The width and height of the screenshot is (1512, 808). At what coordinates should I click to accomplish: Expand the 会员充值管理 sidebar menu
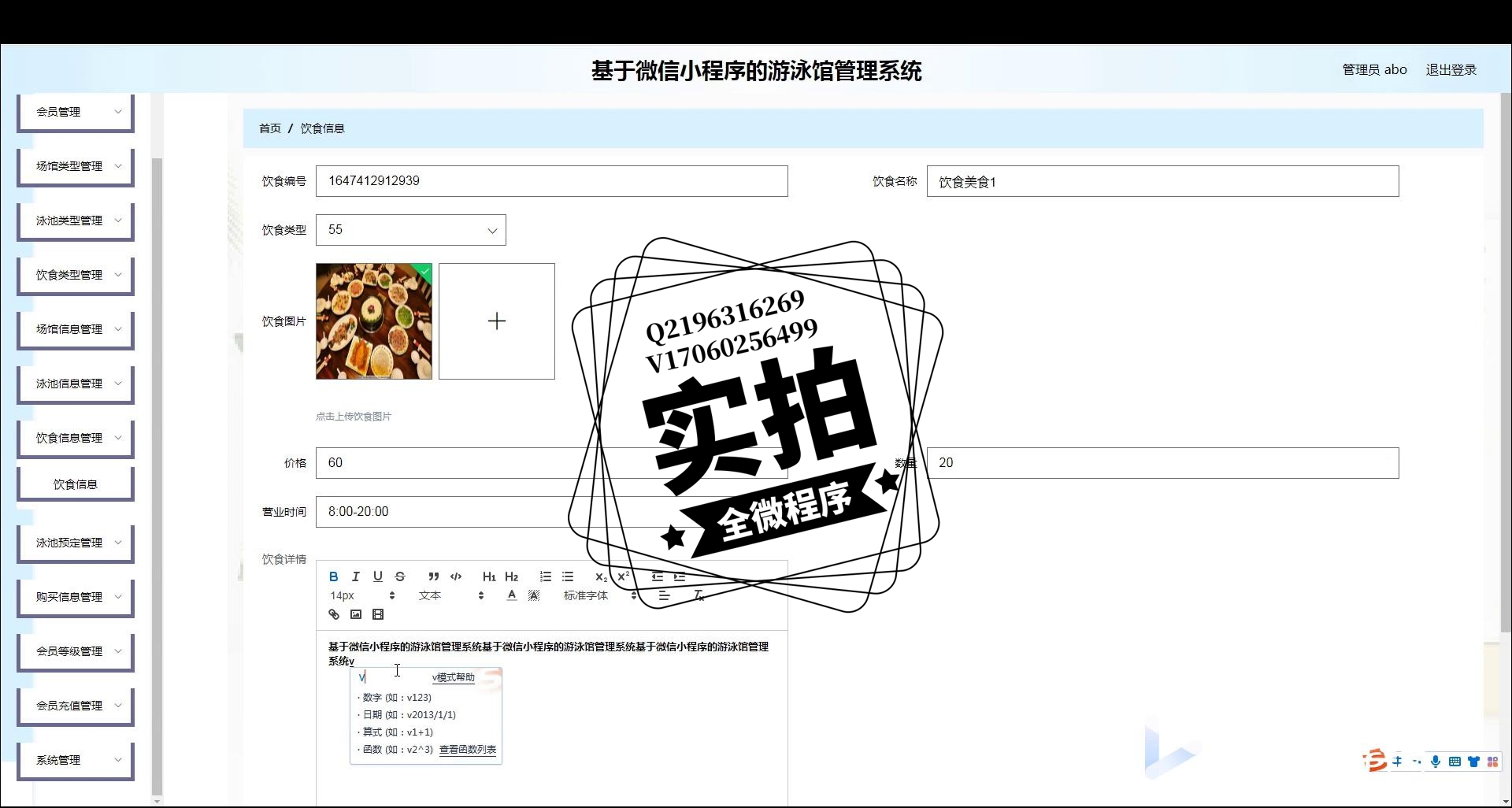[x=76, y=706]
